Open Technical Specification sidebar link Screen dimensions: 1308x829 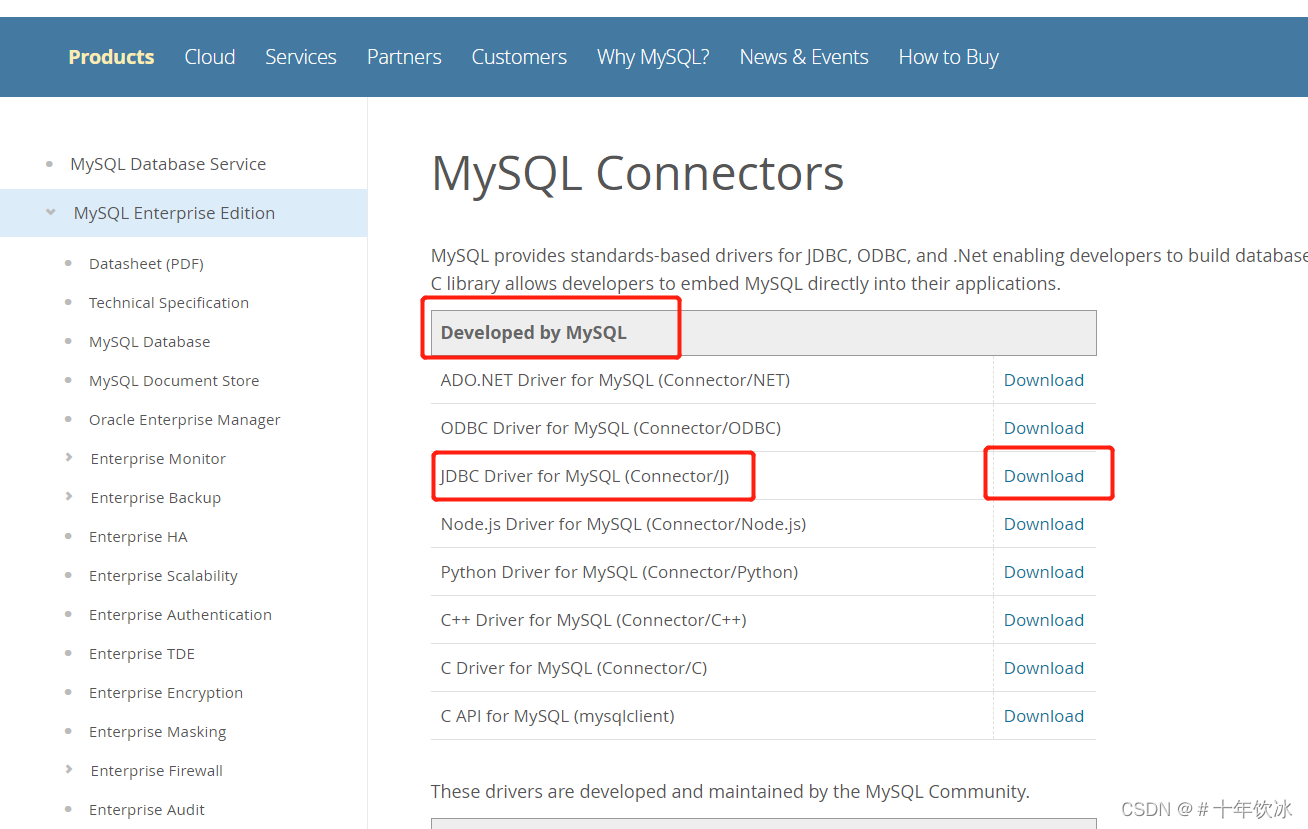coord(169,303)
